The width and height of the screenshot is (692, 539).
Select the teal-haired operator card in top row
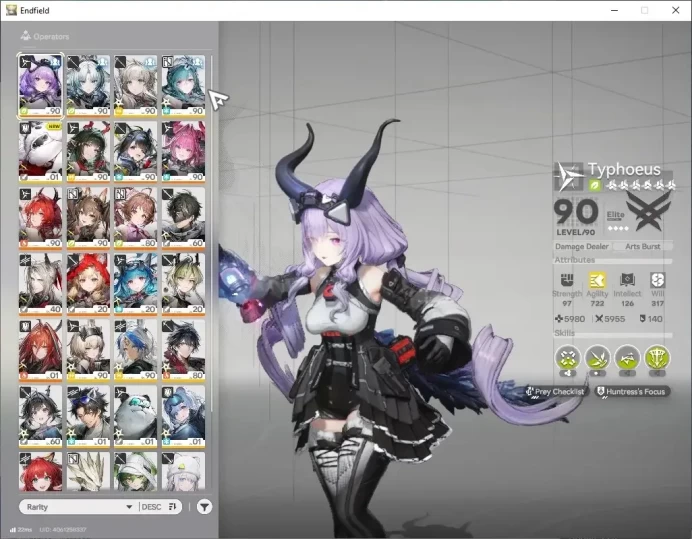coord(183,86)
